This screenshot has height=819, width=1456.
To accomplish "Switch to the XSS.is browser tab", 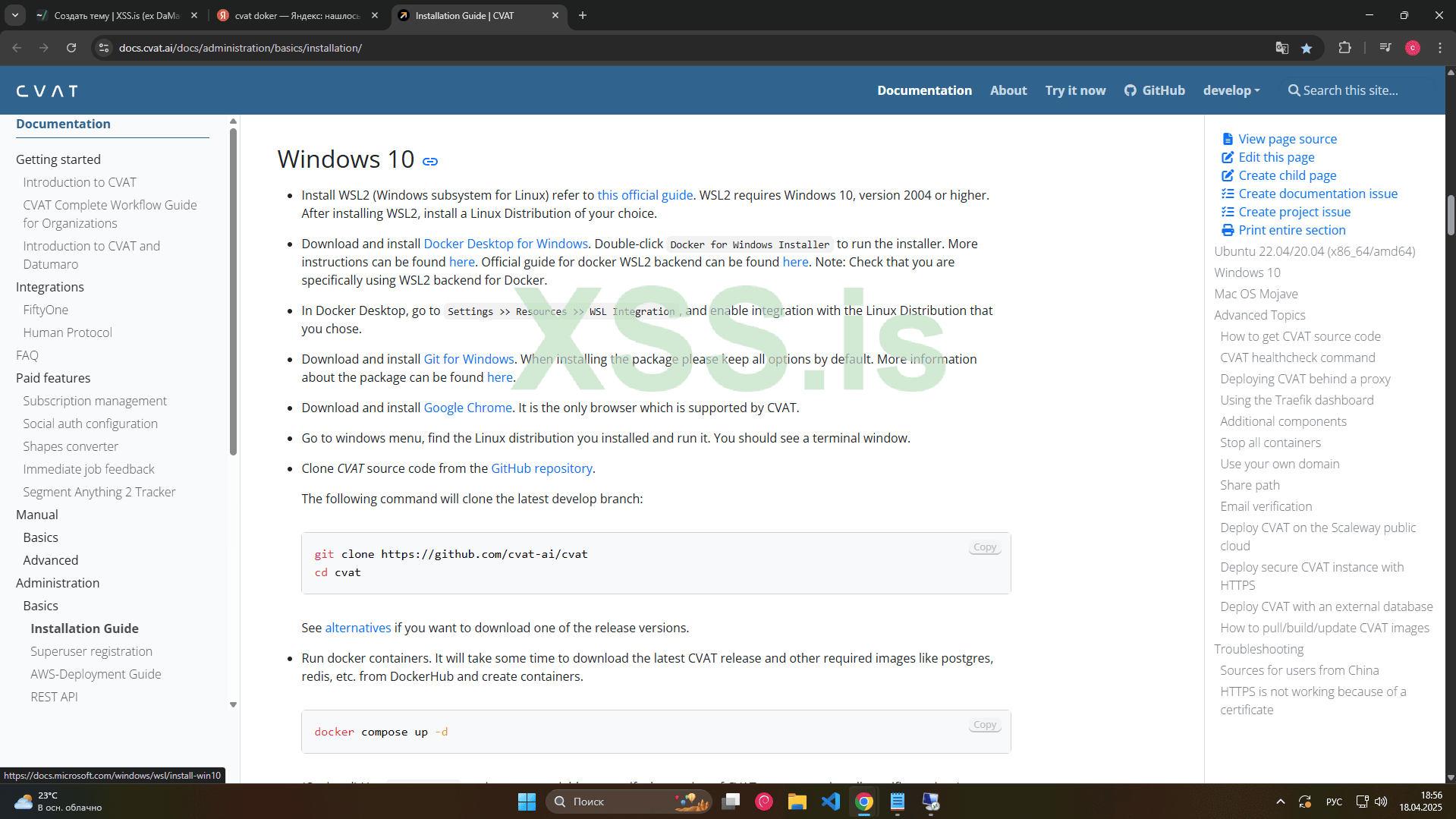I will (x=117, y=15).
